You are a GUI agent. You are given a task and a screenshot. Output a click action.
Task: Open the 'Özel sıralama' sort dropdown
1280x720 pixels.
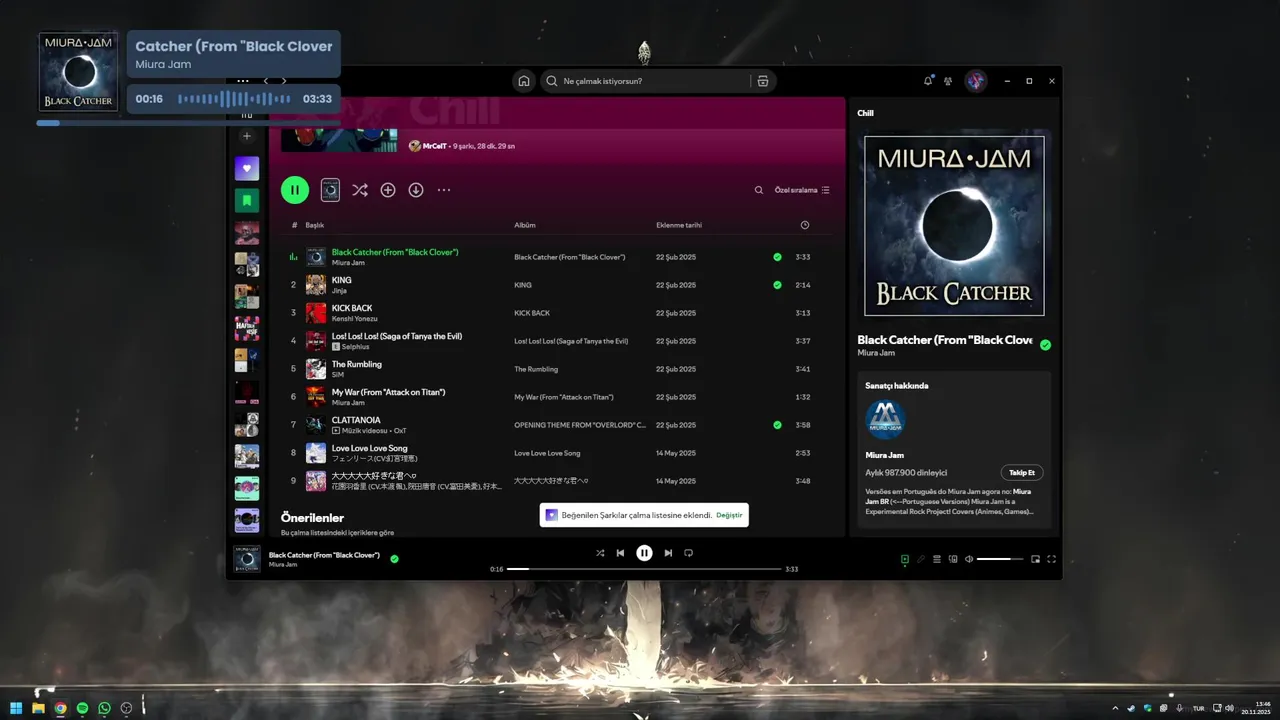[x=802, y=190]
